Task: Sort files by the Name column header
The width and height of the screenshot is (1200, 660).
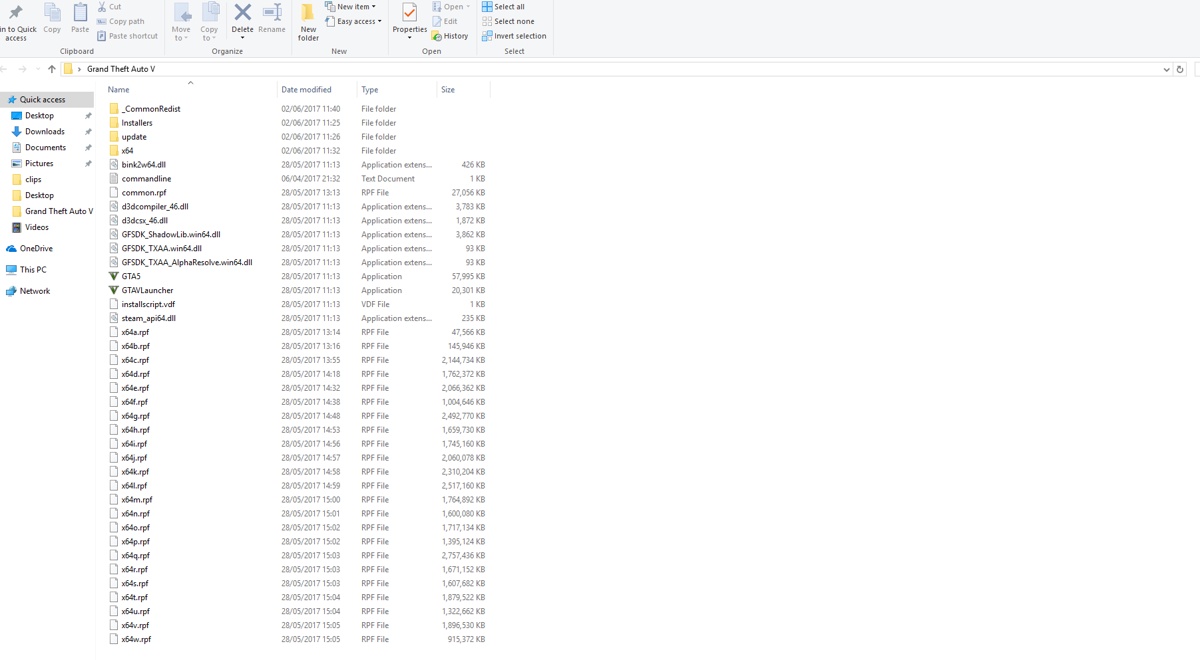Action: (x=118, y=90)
